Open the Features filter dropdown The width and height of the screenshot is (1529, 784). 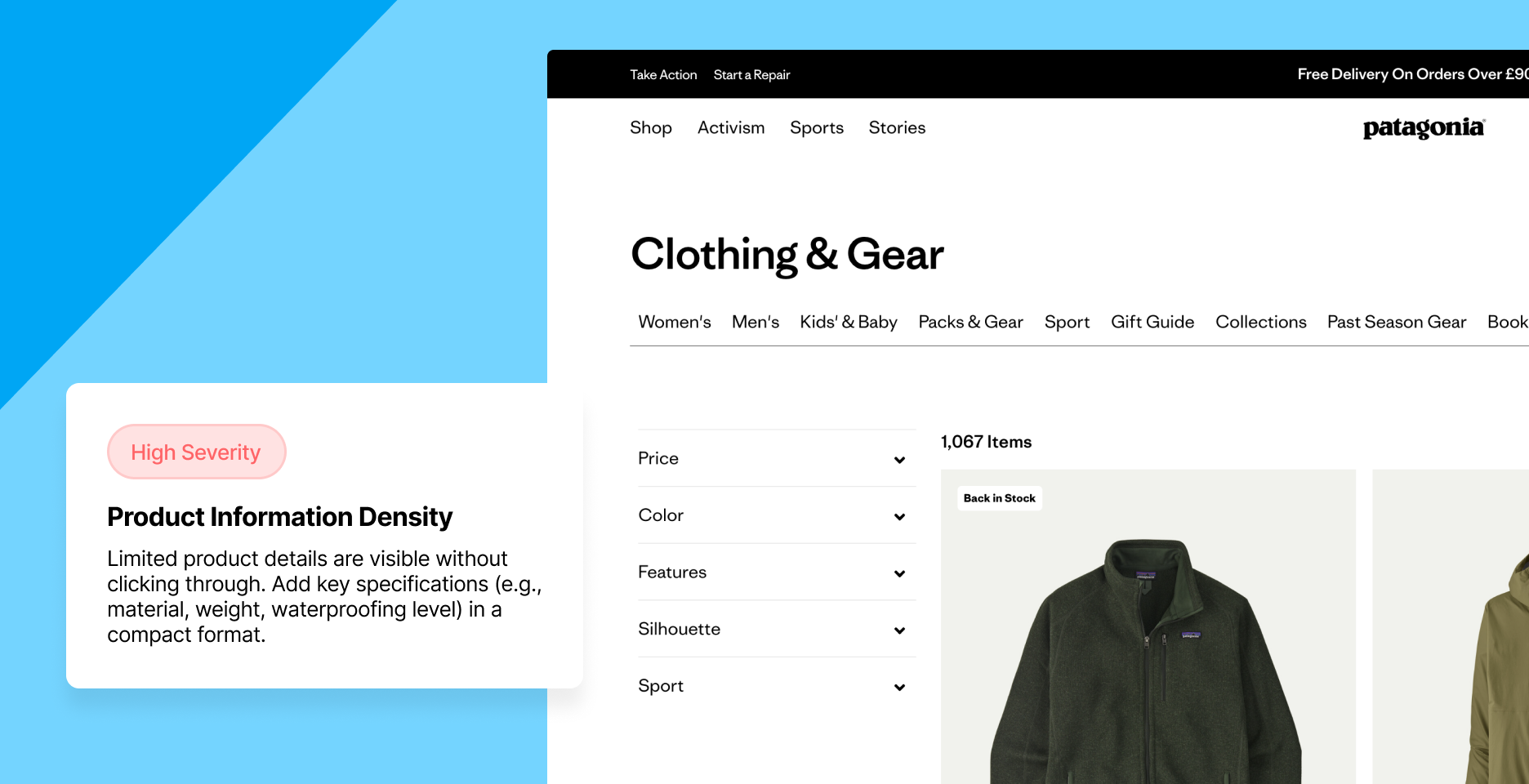pyautogui.click(x=777, y=572)
